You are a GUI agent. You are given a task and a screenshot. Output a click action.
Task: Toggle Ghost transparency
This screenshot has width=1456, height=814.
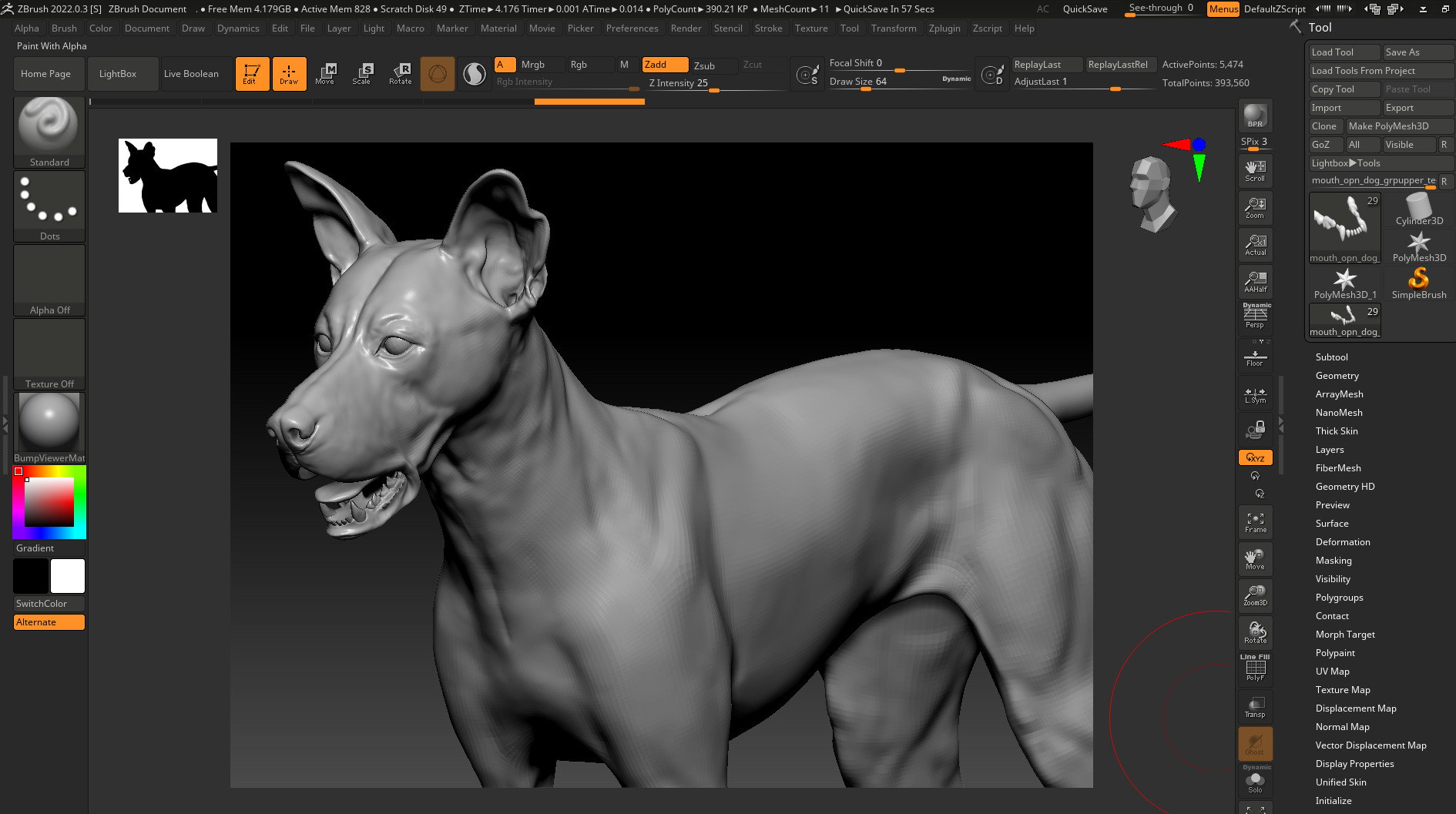coord(1255,744)
